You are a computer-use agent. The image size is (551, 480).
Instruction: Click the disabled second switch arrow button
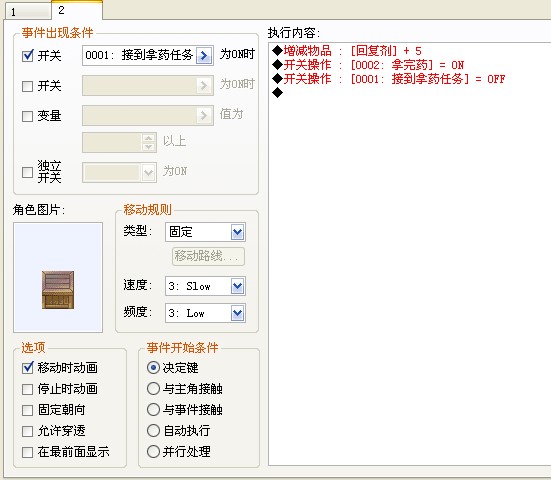coord(204,85)
